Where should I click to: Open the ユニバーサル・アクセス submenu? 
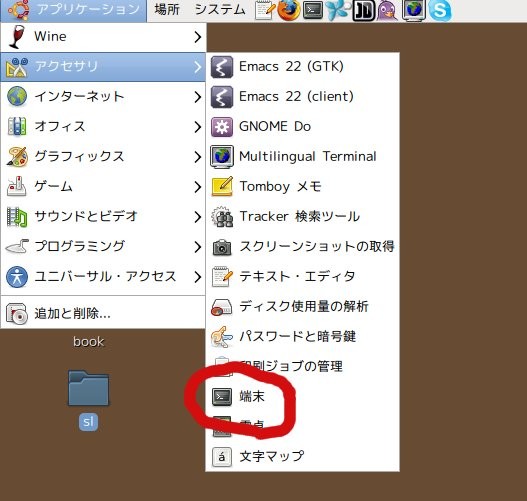103,277
